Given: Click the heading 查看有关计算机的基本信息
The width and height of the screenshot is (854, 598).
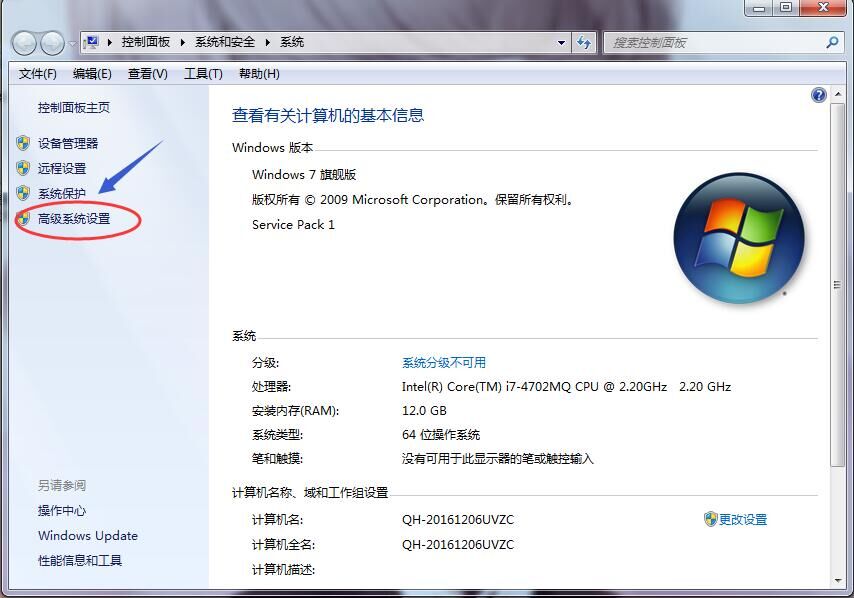Looking at the screenshot, I should pyautogui.click(x=328, y=115).
